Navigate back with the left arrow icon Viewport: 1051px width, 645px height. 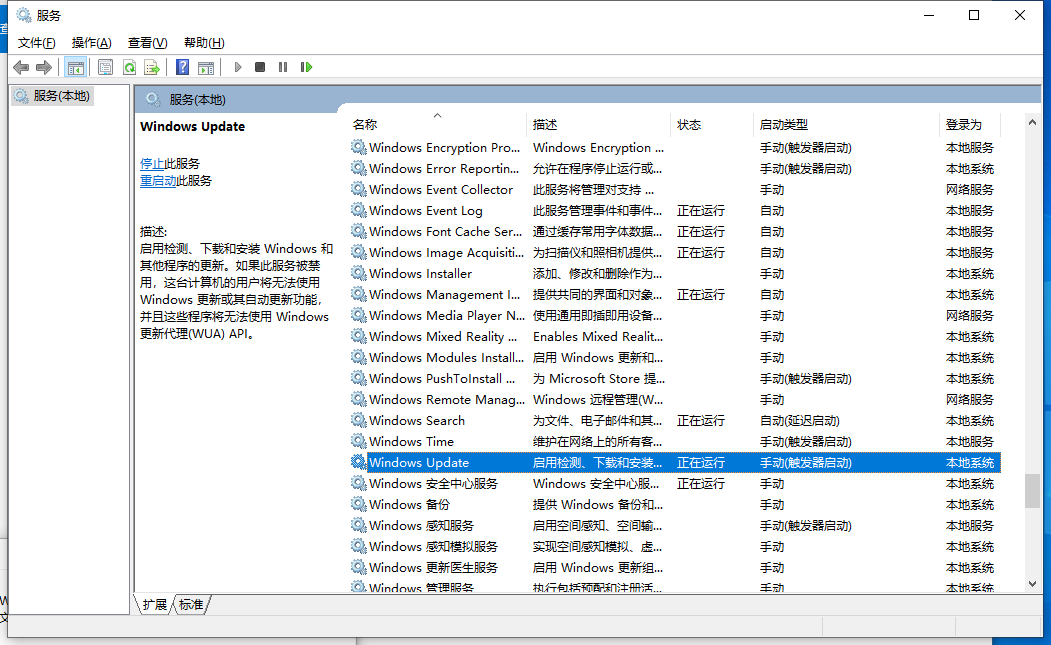click(x=22, y=67)
